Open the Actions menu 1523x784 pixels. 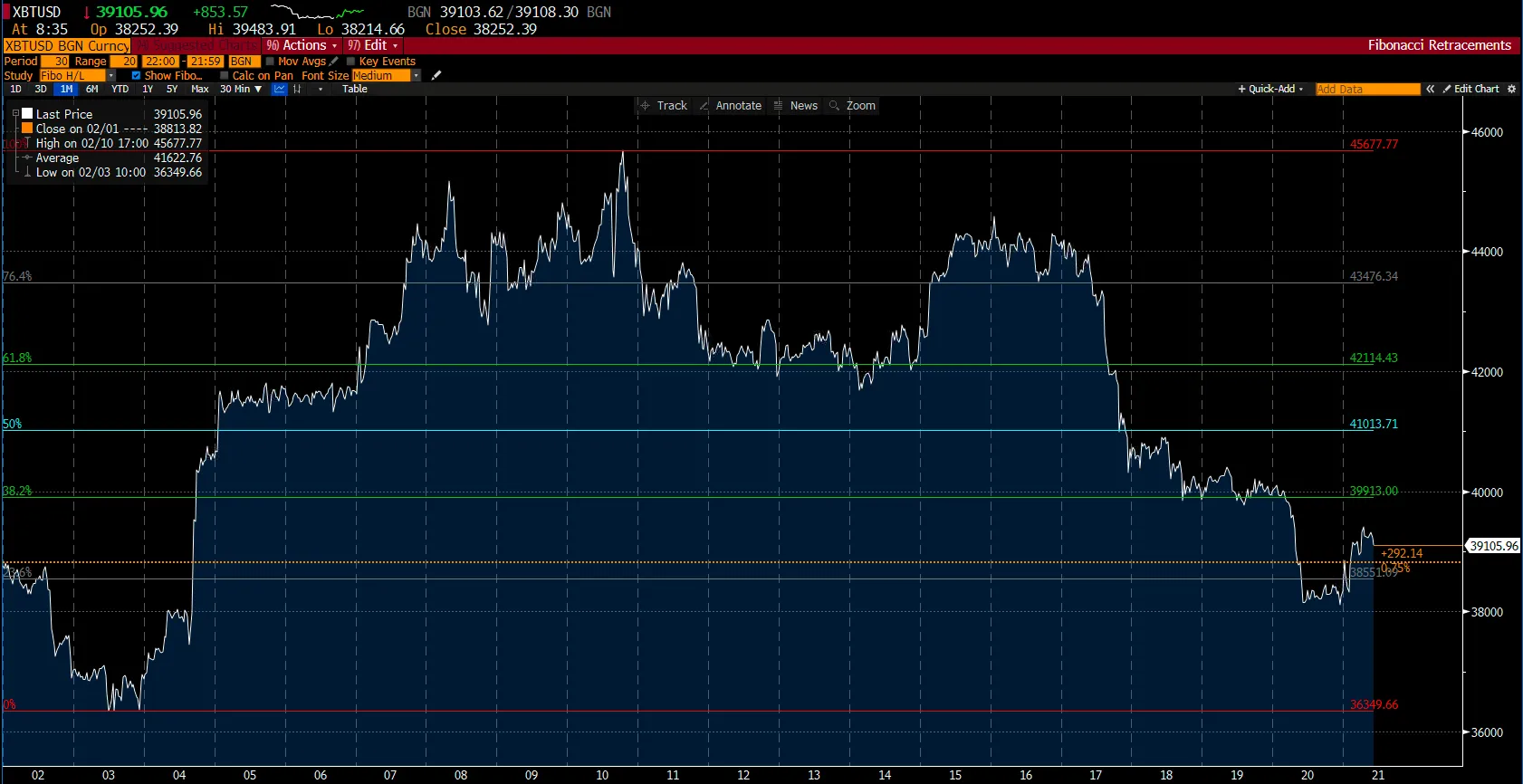point(301,45)
